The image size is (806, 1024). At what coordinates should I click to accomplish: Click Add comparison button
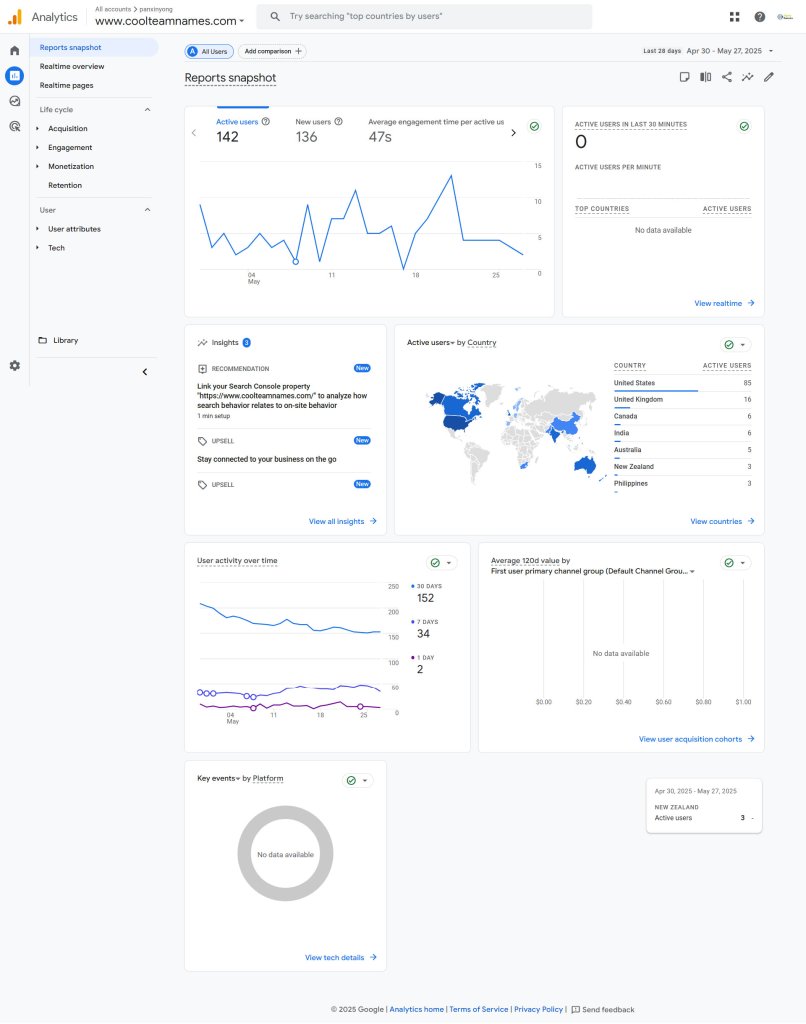click(272, 51)
